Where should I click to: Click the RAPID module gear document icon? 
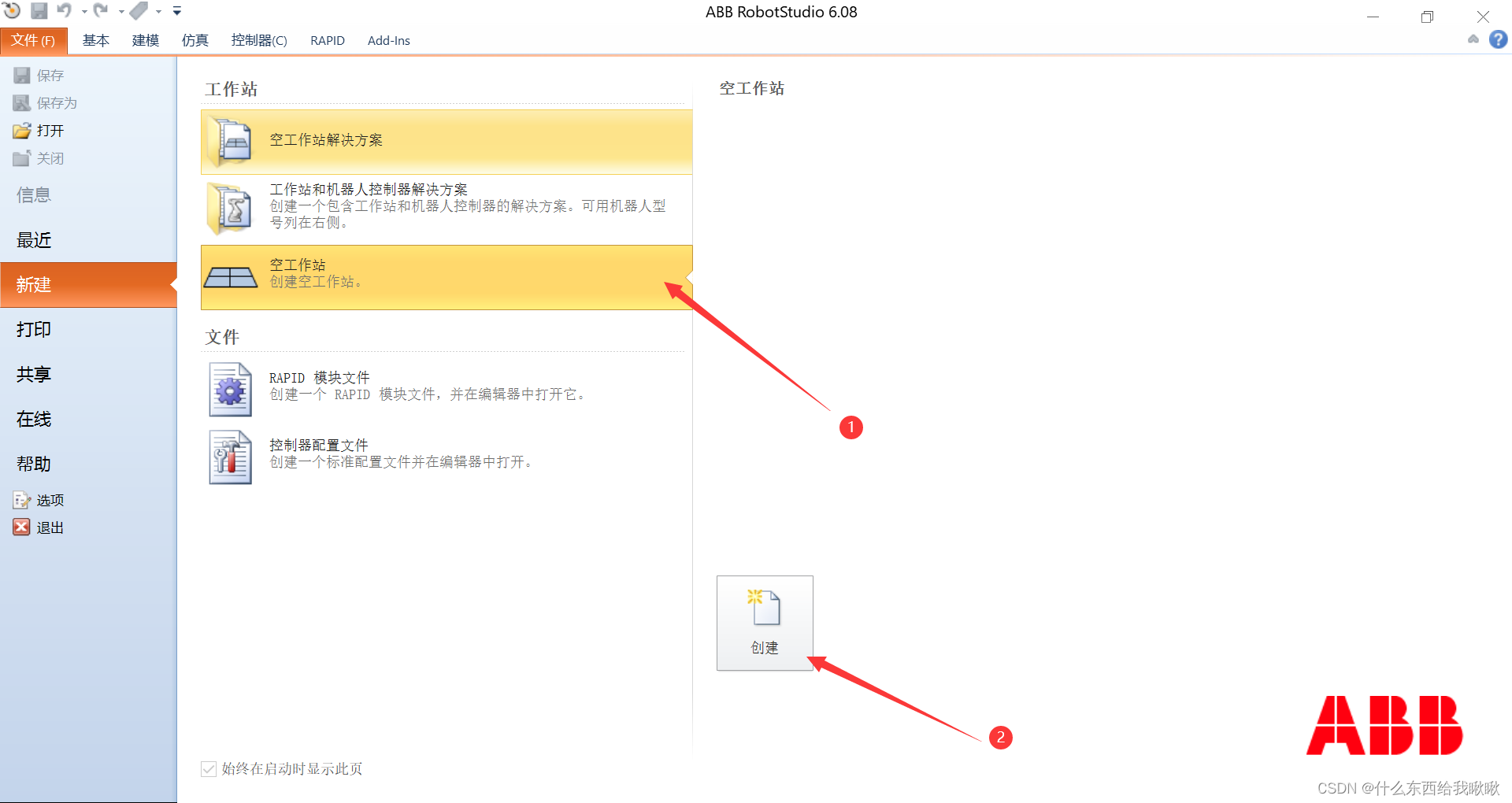230,389
